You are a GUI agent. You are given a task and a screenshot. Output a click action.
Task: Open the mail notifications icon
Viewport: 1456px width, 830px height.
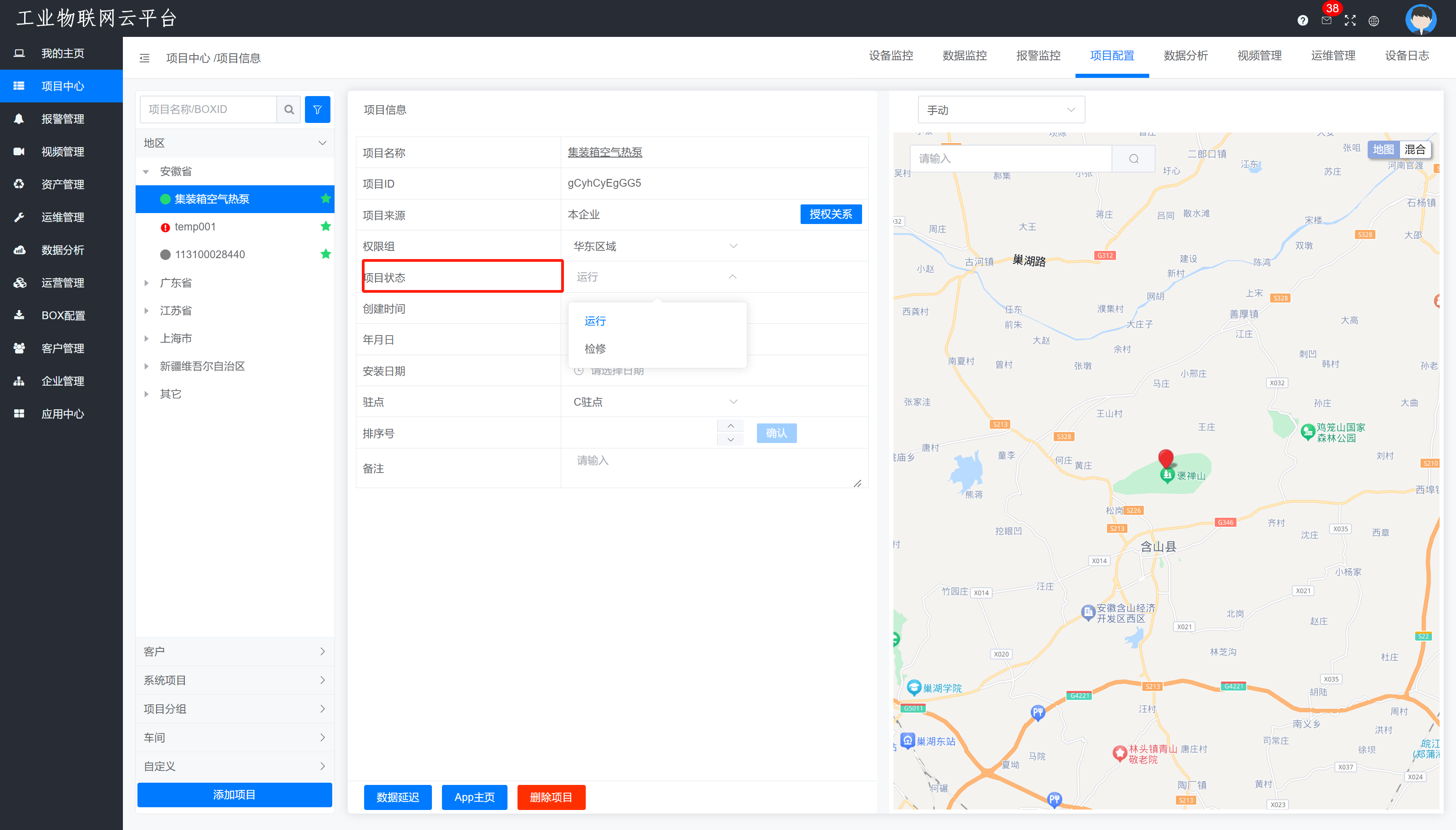(x=1326, y=20)
